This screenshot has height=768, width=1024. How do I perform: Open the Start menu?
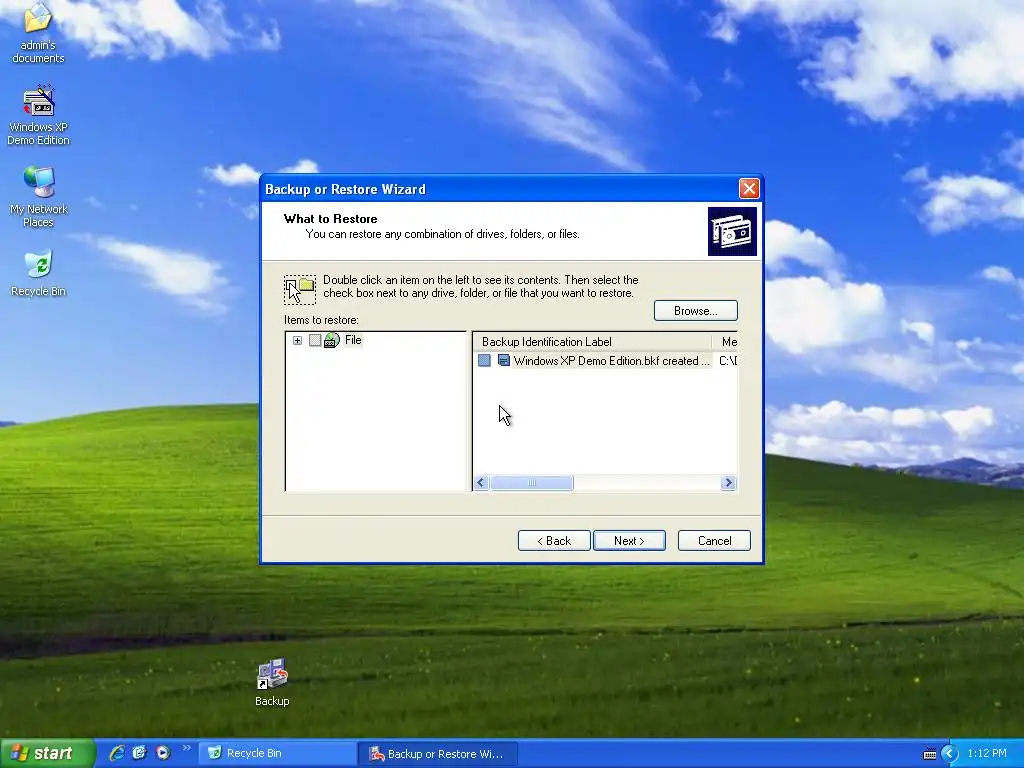pos(47,754)
